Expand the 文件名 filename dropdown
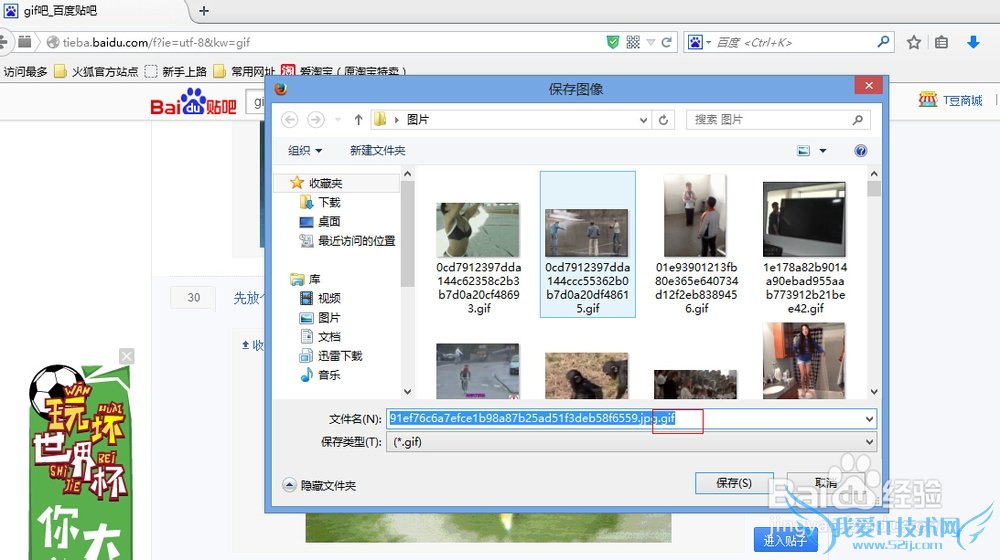 click(x=869, y=419)
